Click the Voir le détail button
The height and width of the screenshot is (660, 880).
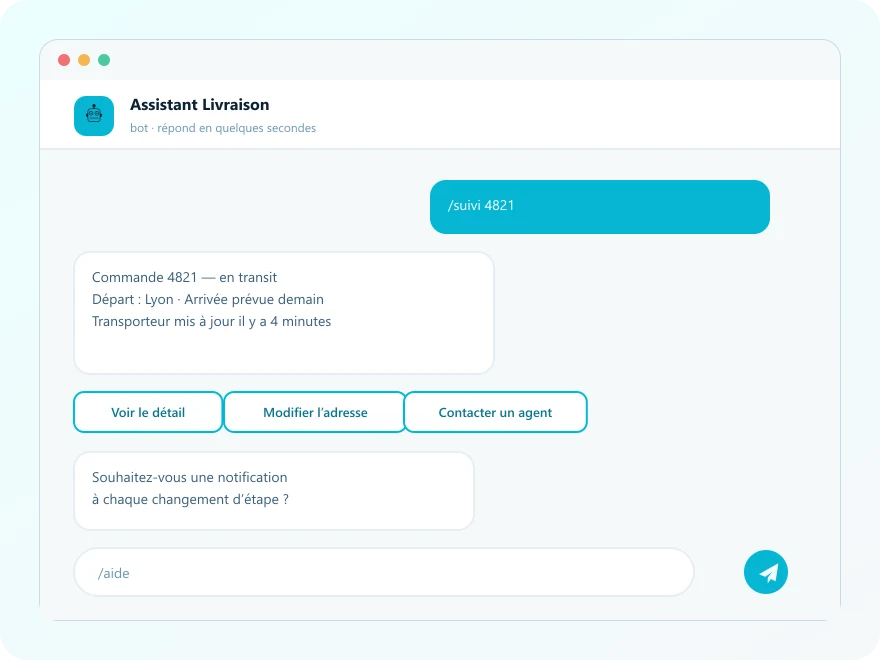148,412
